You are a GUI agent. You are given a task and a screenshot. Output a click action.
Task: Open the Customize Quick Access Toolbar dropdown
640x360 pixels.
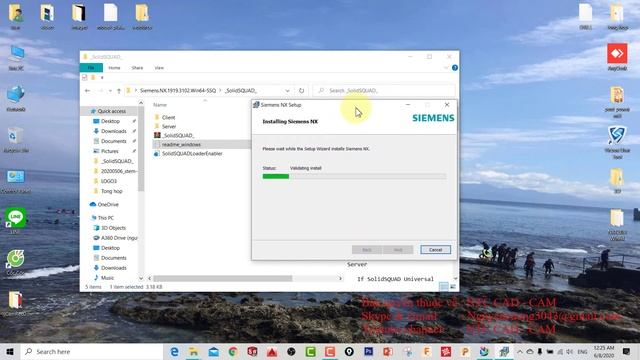coord(102,78)
